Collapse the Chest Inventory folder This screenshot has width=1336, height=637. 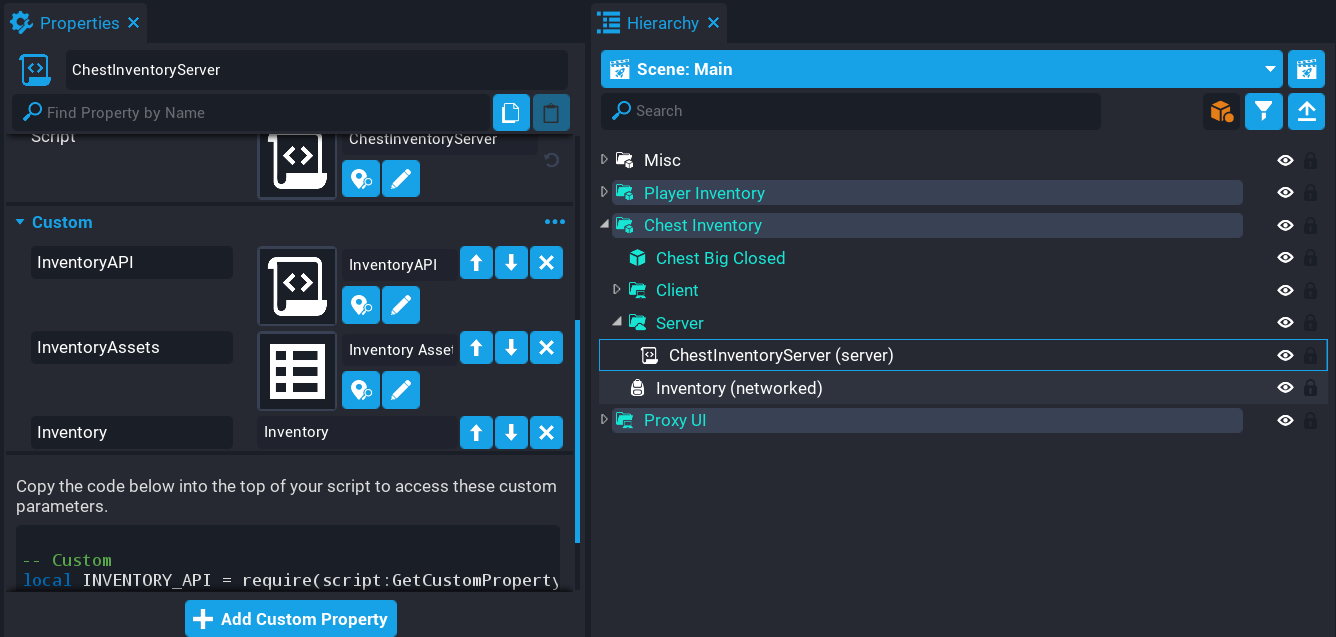[604, 225]
